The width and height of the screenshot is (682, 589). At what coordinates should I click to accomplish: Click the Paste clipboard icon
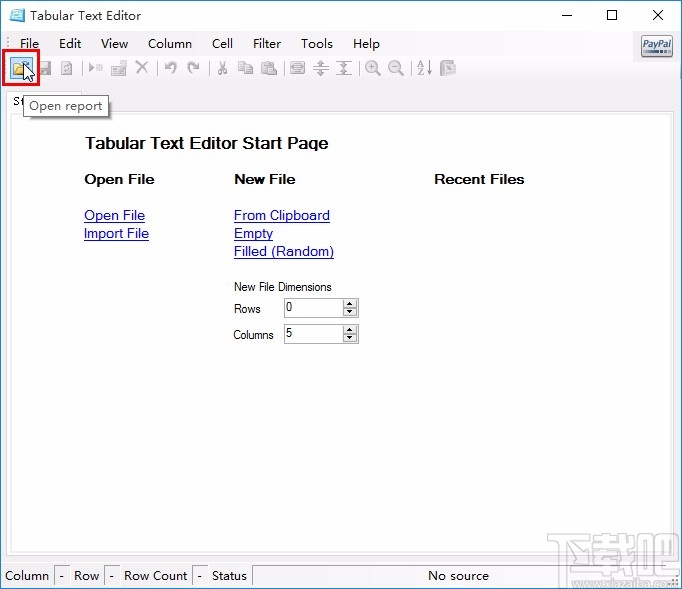(269, 68)
